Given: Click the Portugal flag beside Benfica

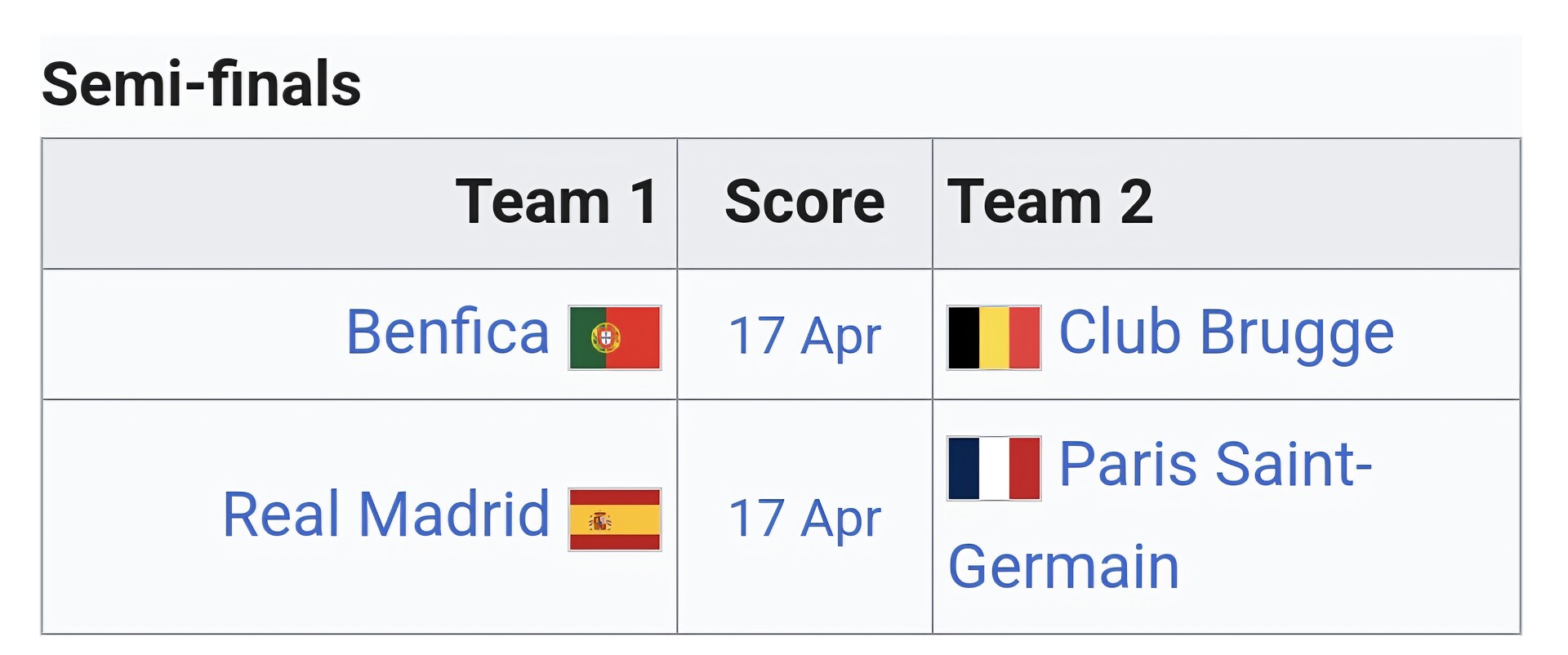Looking at the screenshot, I should 615,337.
